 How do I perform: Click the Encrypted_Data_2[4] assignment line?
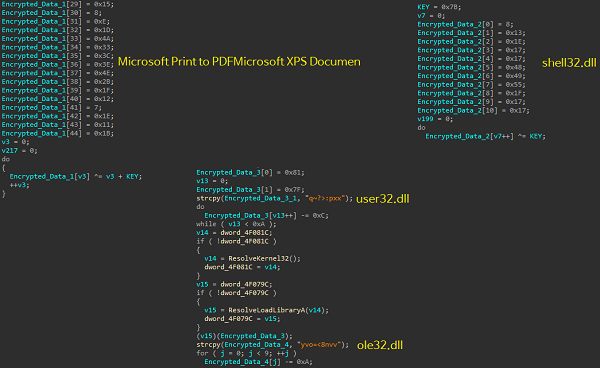click(x=471, y=59)
